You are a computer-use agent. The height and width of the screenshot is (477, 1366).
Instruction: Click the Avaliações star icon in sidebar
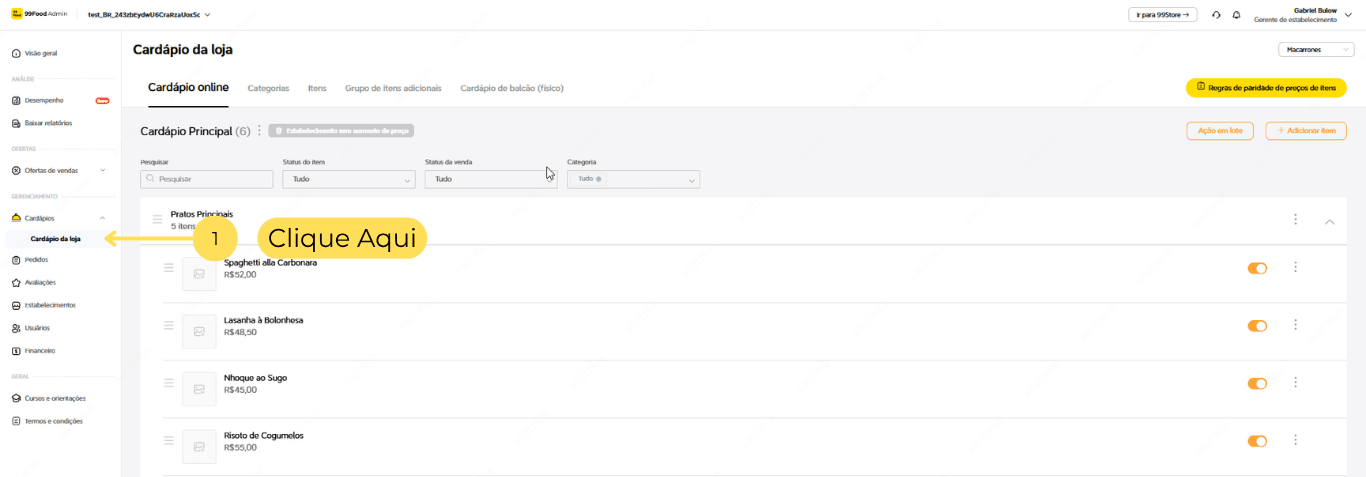point(16,283)
